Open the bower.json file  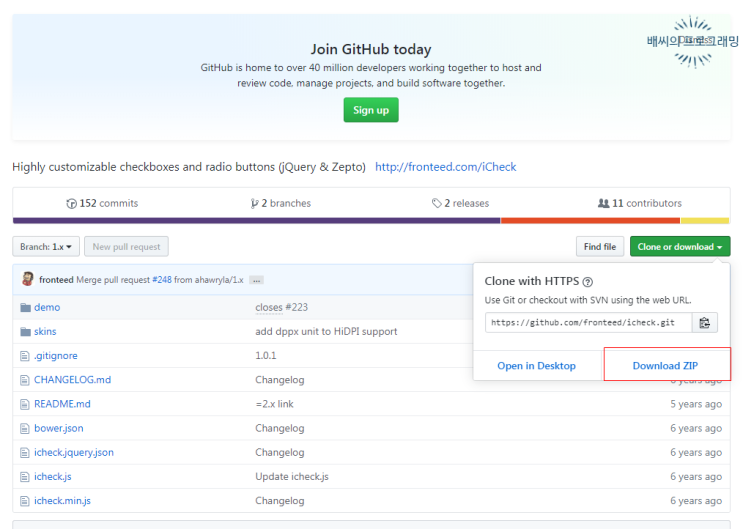click(x=59, y=428)
